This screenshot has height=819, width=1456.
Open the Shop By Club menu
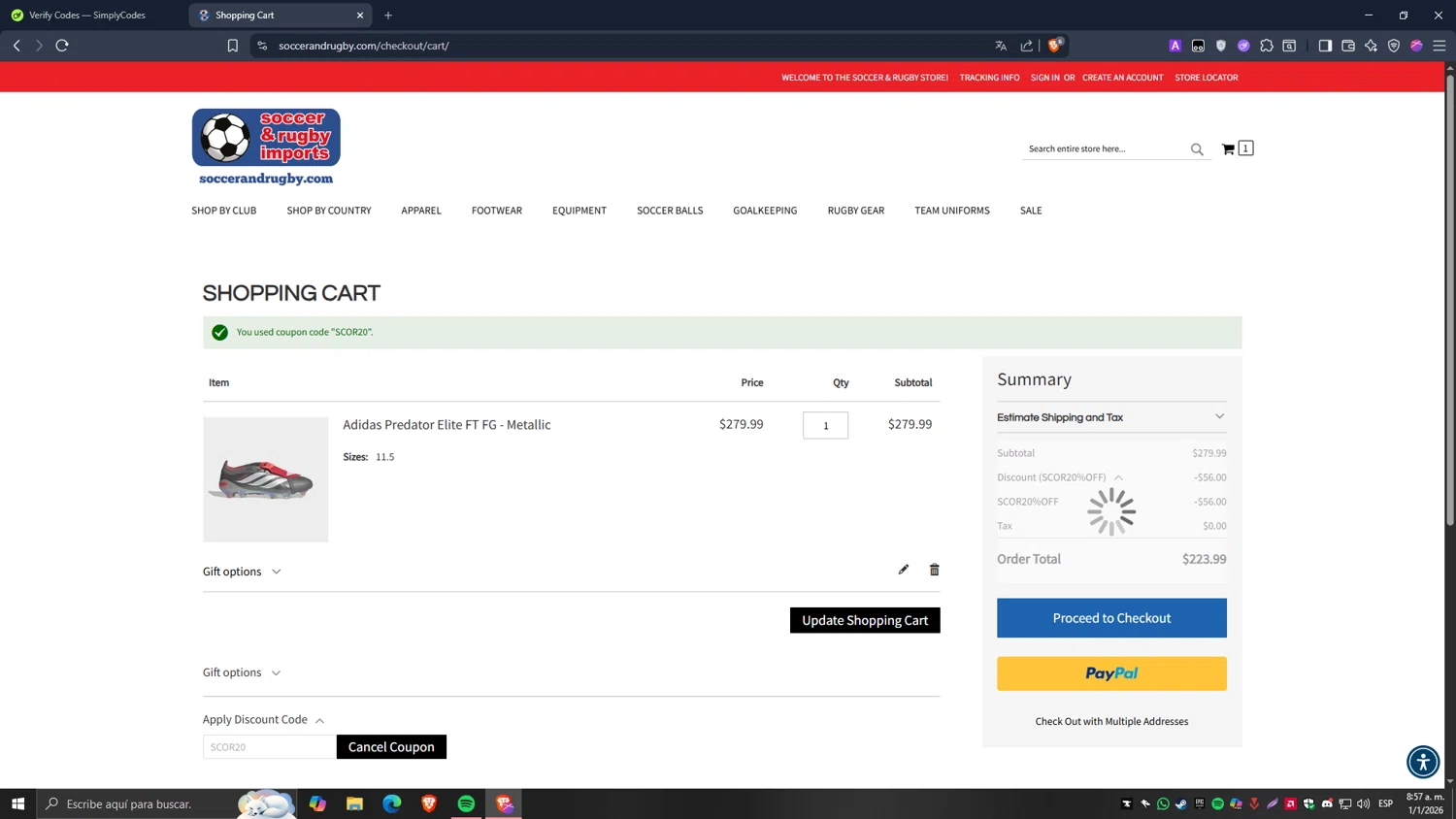[x=224, y=211]
